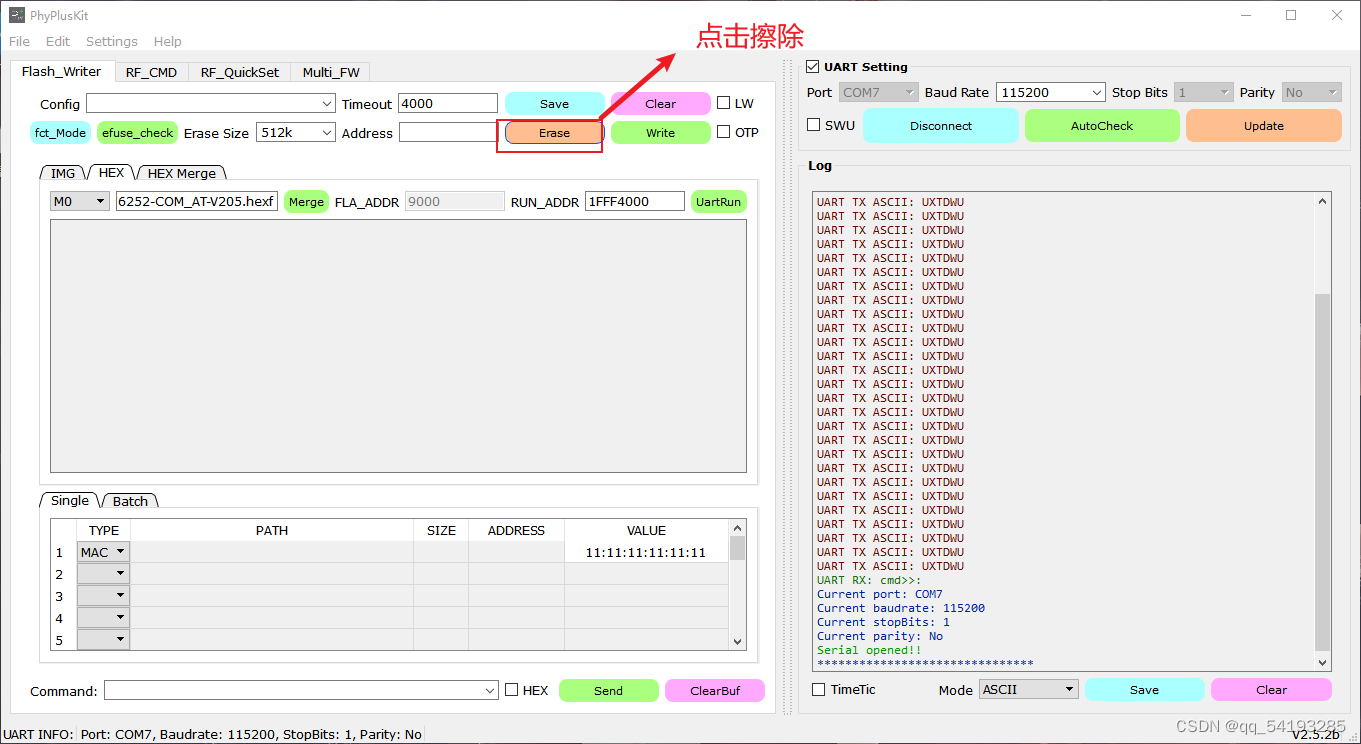
Task: Click the RUN_ADDR field 1FFF4000
Action: (635, 202)
